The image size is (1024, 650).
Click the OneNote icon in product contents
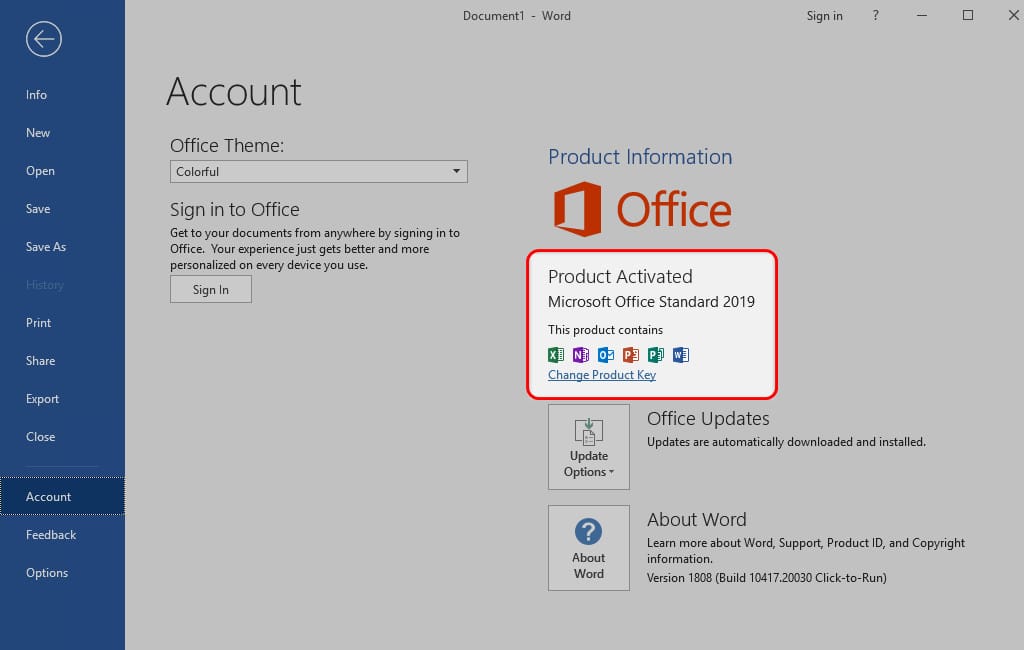[581, 355]
